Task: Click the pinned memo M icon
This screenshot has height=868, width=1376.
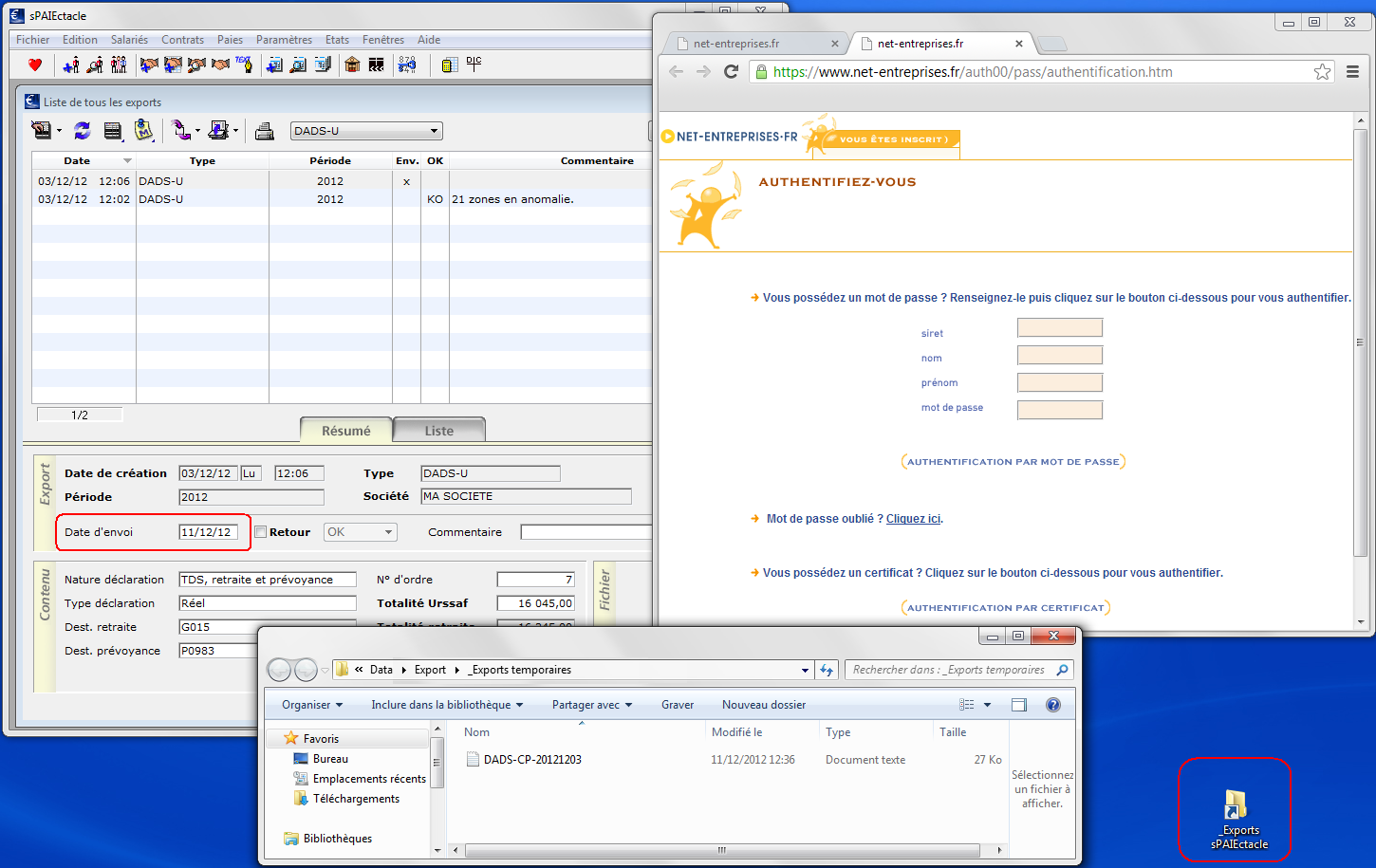Action: coord(143,130)
